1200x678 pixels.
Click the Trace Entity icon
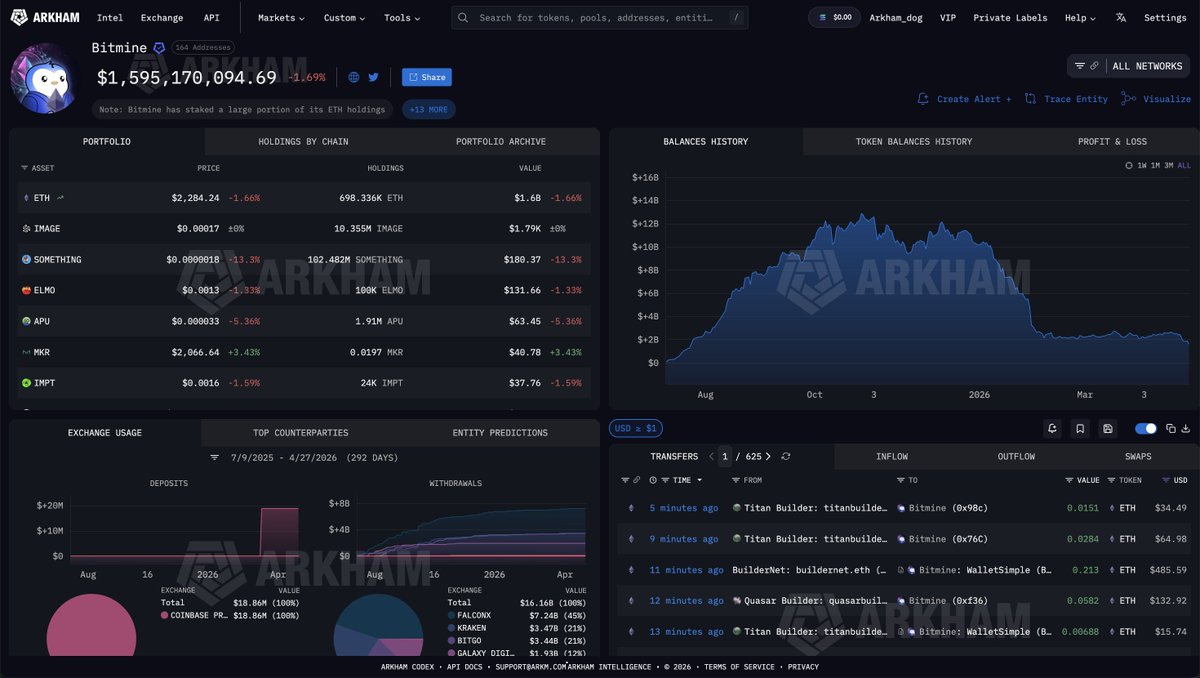(1030, 99)
